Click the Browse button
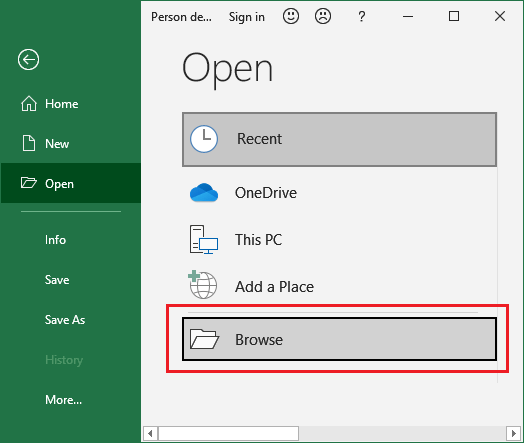The height and width of the screenshot is (443, 524). point(339,339)
